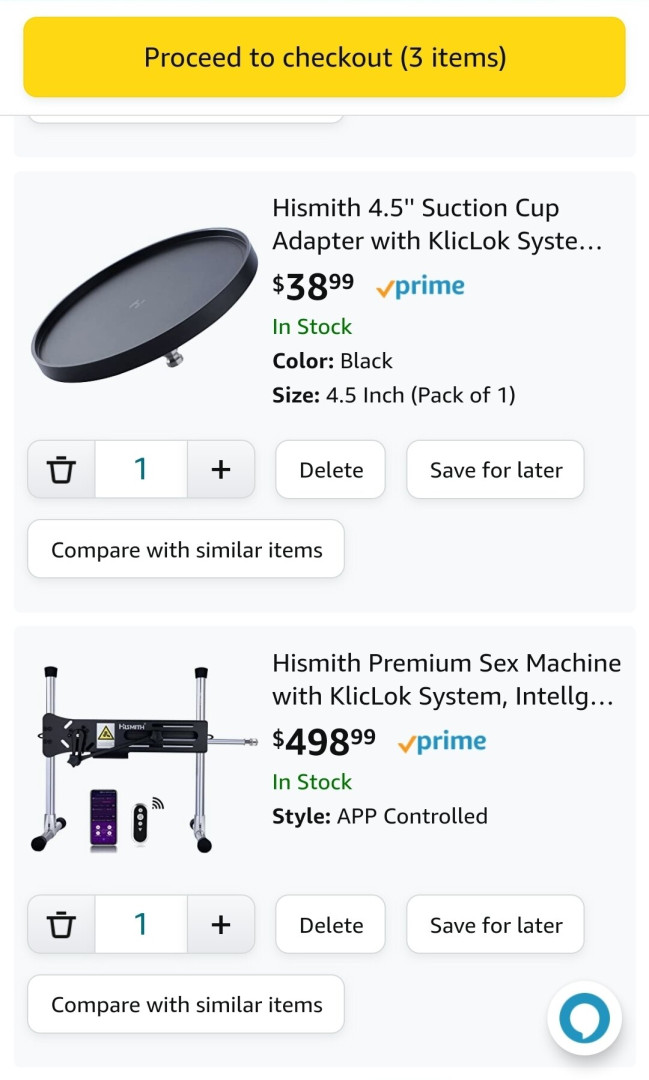Viewport: 649px width, 1080px height.
Task: Select quantity field of Suction Cup Adapter
Action: [x=141, y=469]
